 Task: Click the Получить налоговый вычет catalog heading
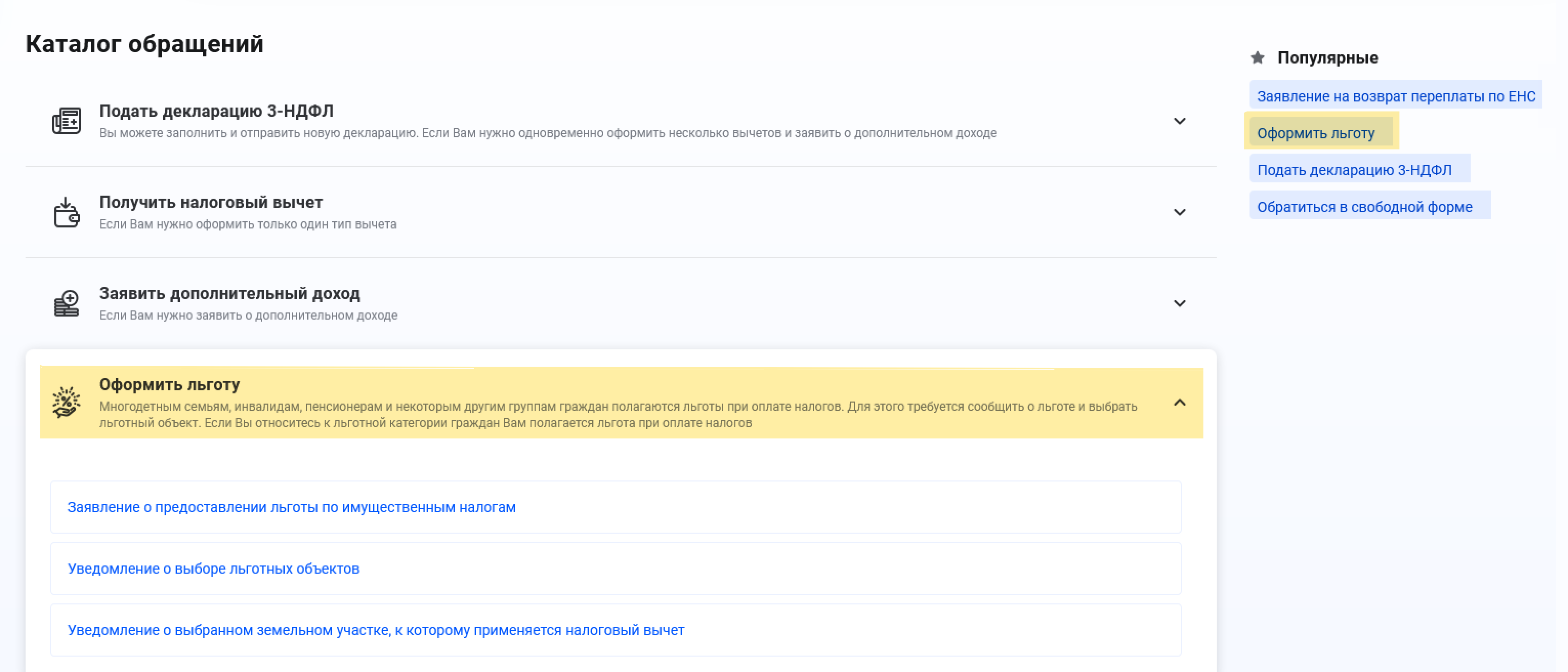click(x=210, y=202)
